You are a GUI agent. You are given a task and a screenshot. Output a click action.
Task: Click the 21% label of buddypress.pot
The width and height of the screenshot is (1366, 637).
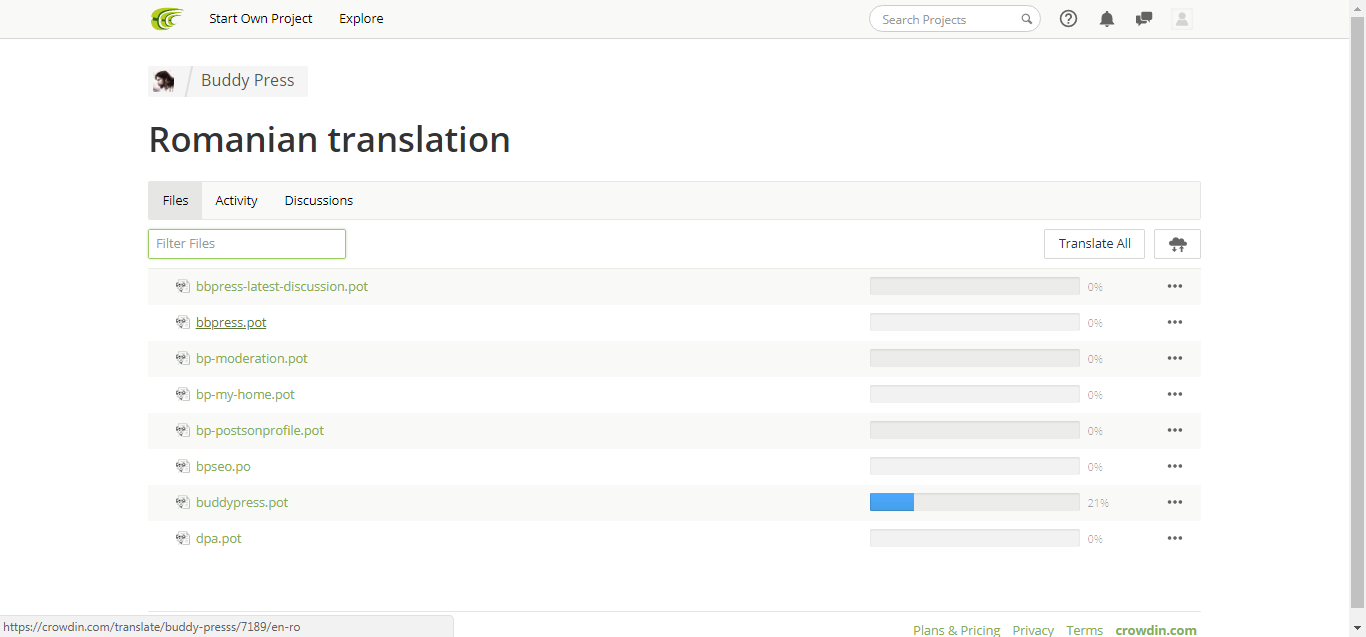point(1098,503)
